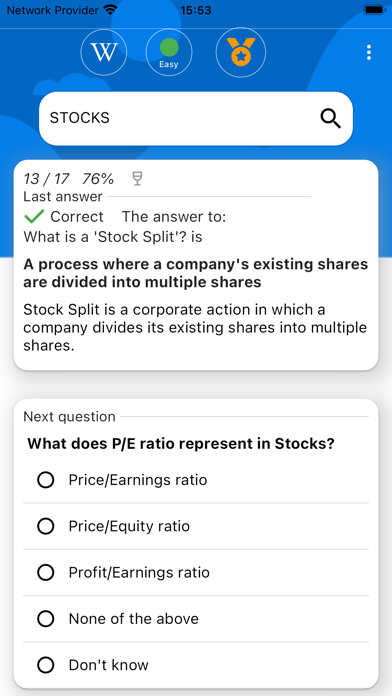The image size is (392, 696).
Task: Choose the None of the above option
Action: (x=196, y=619)
